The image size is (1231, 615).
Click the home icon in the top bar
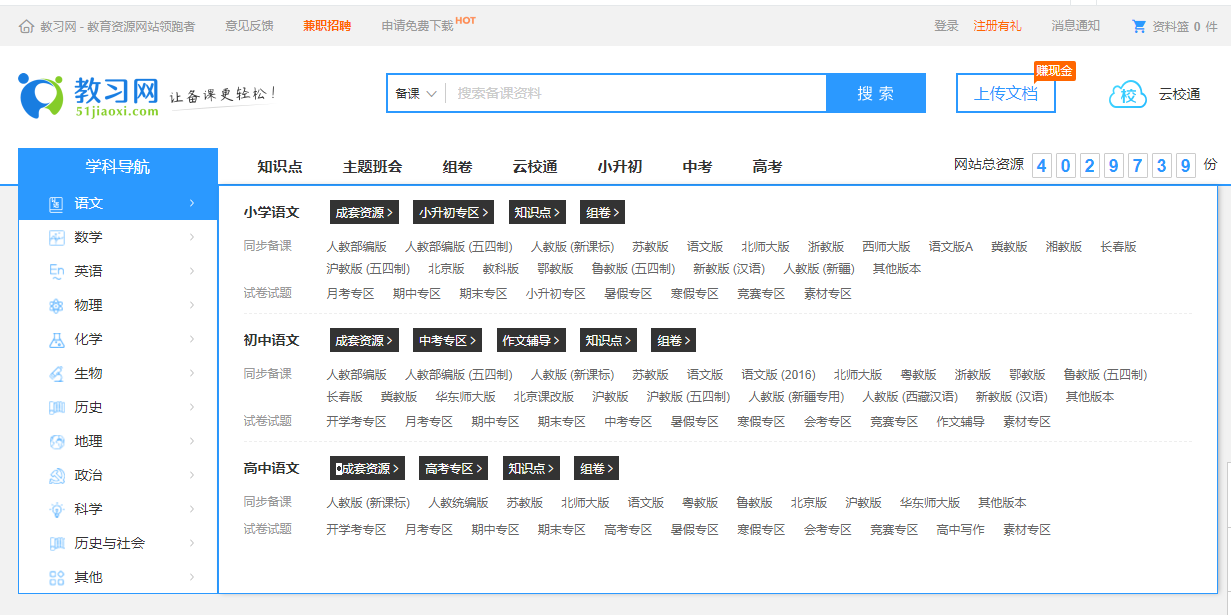coord(28,27)
